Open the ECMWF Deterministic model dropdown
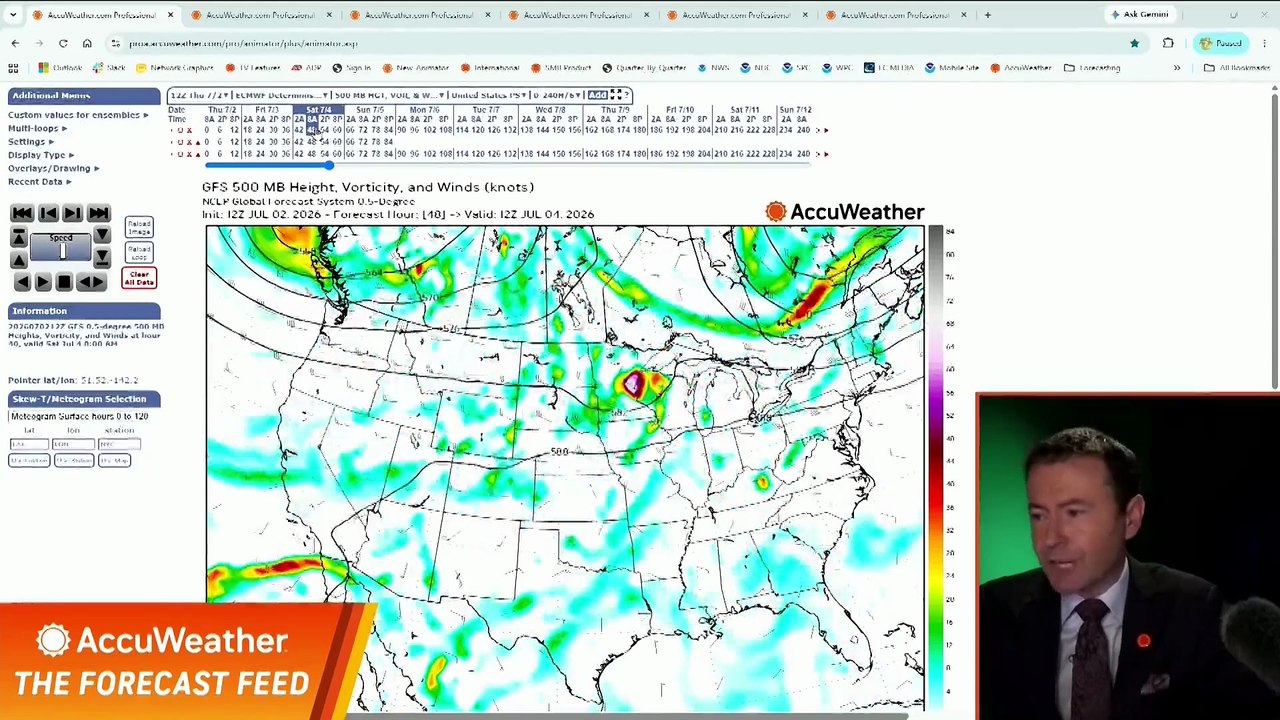 pyautogui.click(x=281, y=95)
